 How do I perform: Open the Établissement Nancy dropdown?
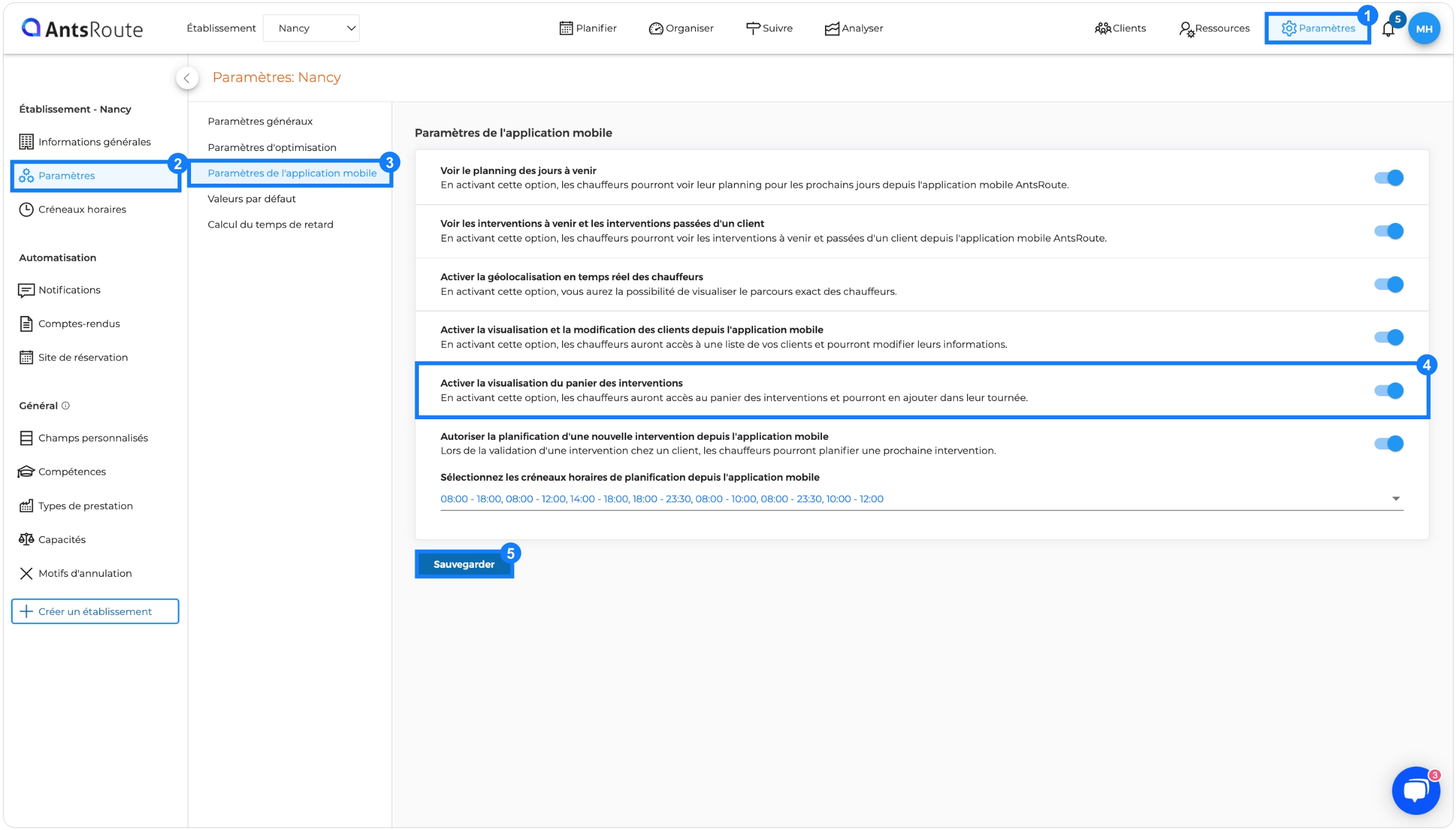pos(311,28)
